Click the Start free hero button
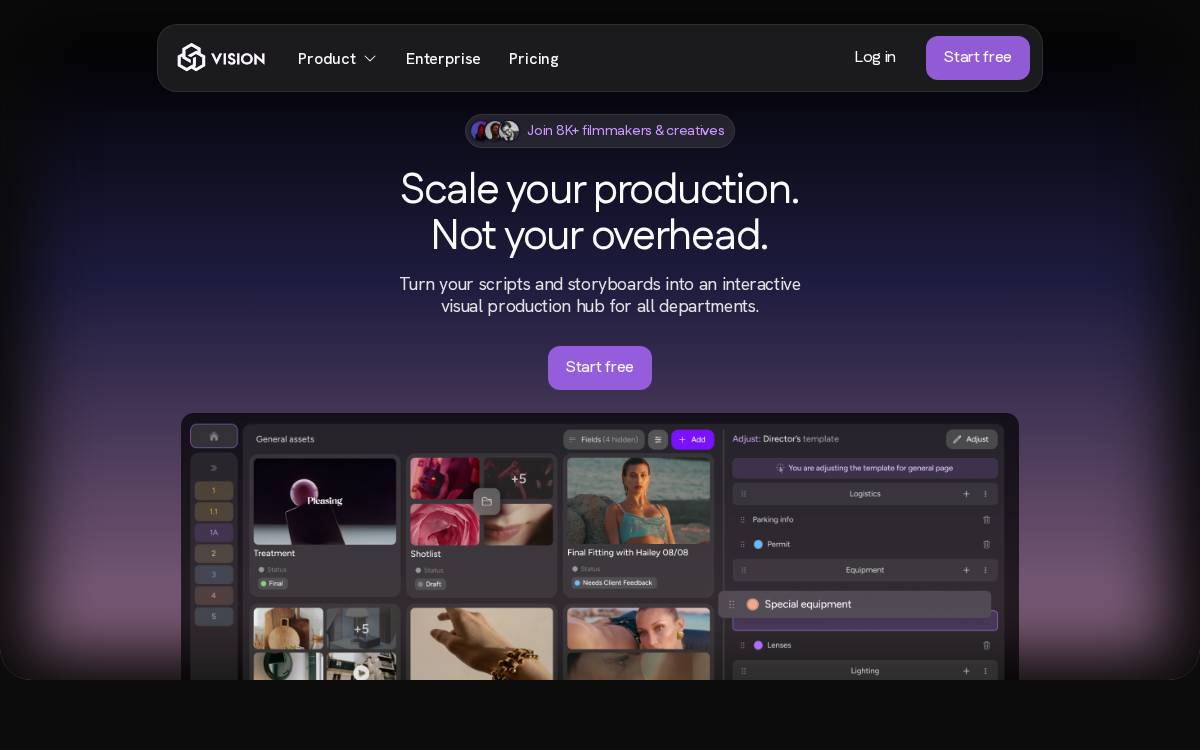Screen dimensions: 1200x750 (600, 368)
